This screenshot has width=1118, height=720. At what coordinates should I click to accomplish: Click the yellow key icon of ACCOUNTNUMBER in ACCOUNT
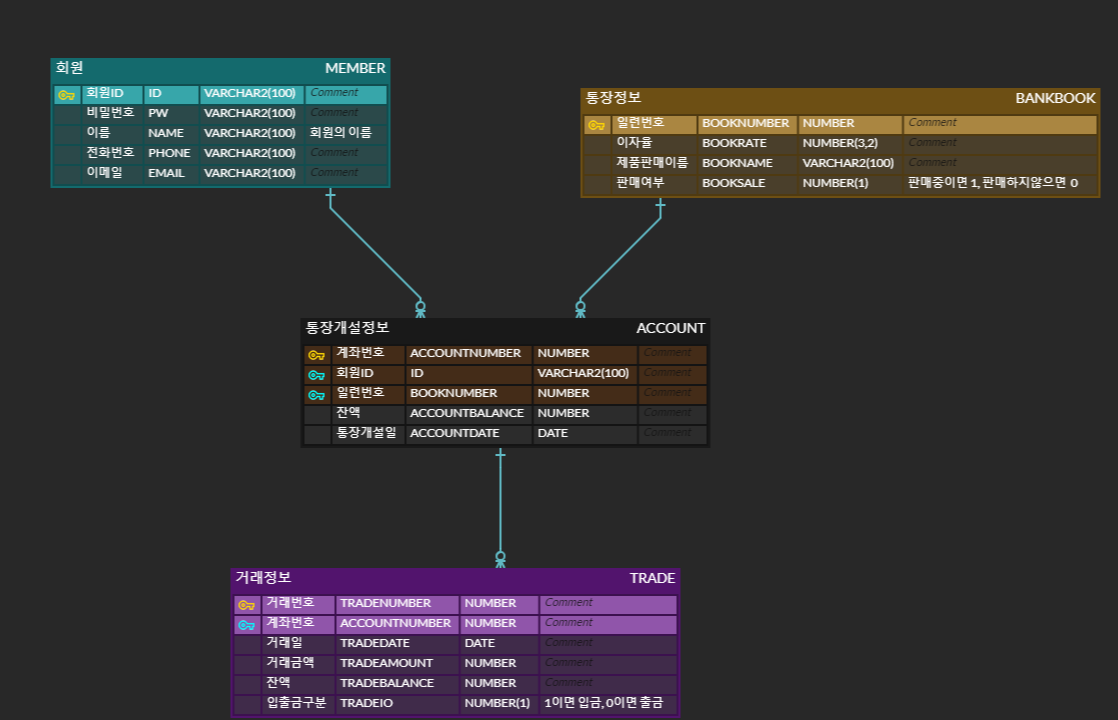point(317,355)
